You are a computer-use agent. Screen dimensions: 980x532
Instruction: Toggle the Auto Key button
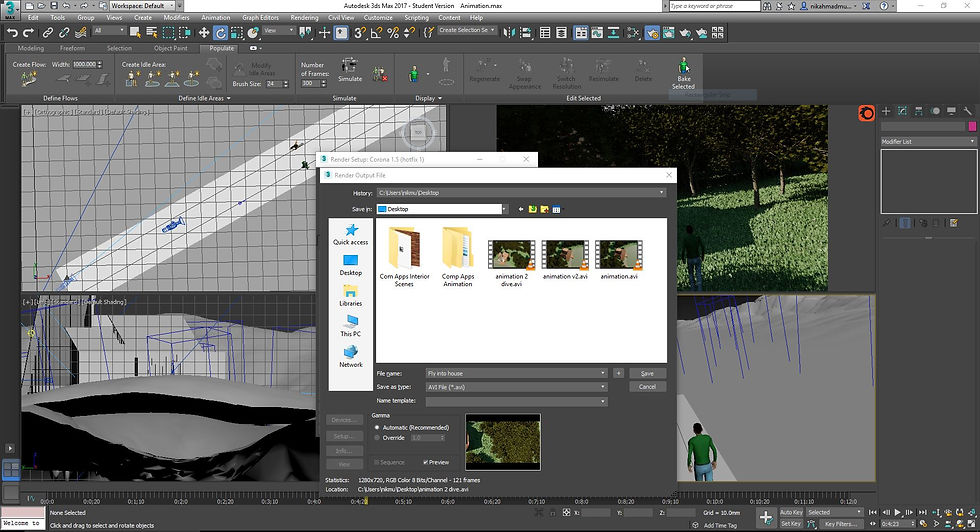coord(791,513)
